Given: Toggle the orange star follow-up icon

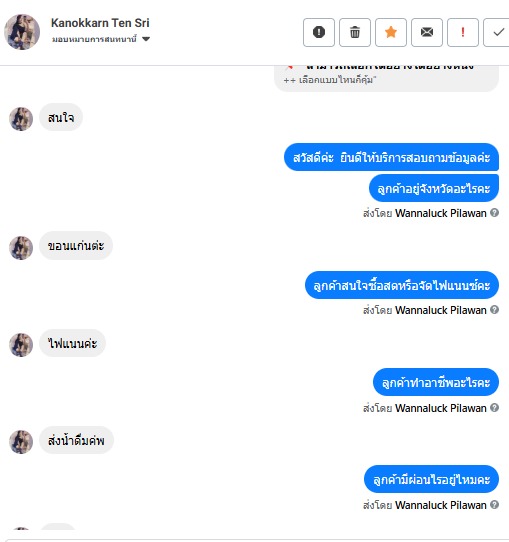Looking at the screenshot, I should click(x=390, y=32).
